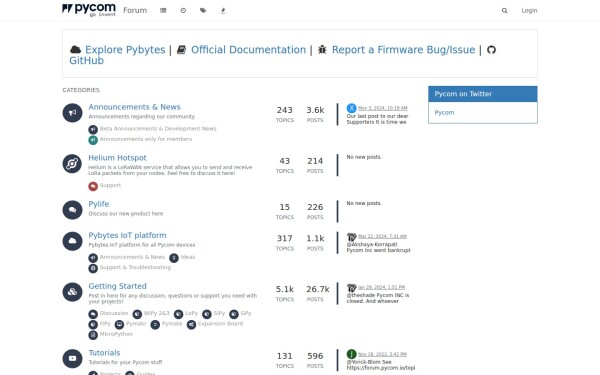Click the search magnifier icon
Viewport: 600px width, 375px height.
click(505, 11)
